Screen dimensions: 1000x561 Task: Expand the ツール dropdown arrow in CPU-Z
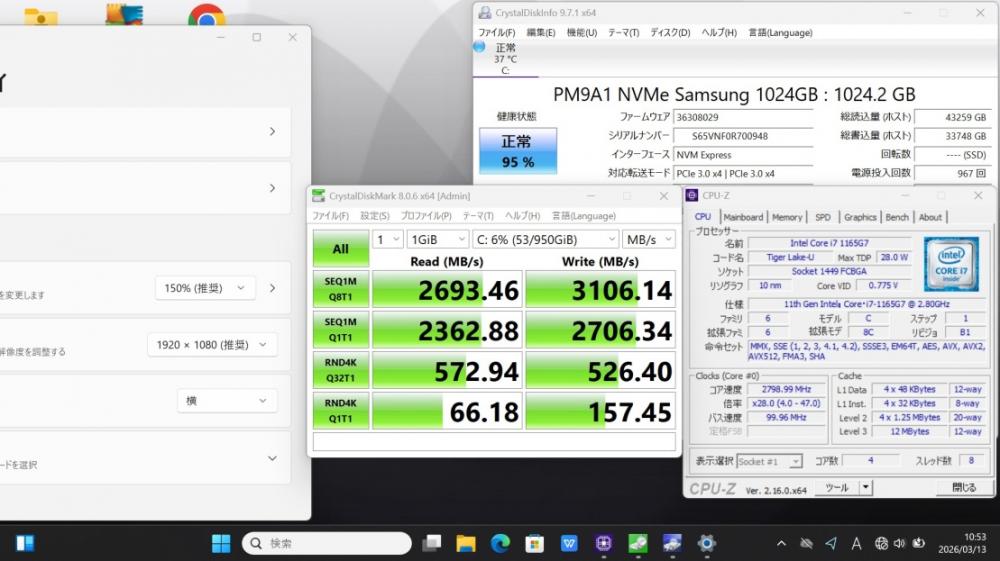click(x=865, y=488)
